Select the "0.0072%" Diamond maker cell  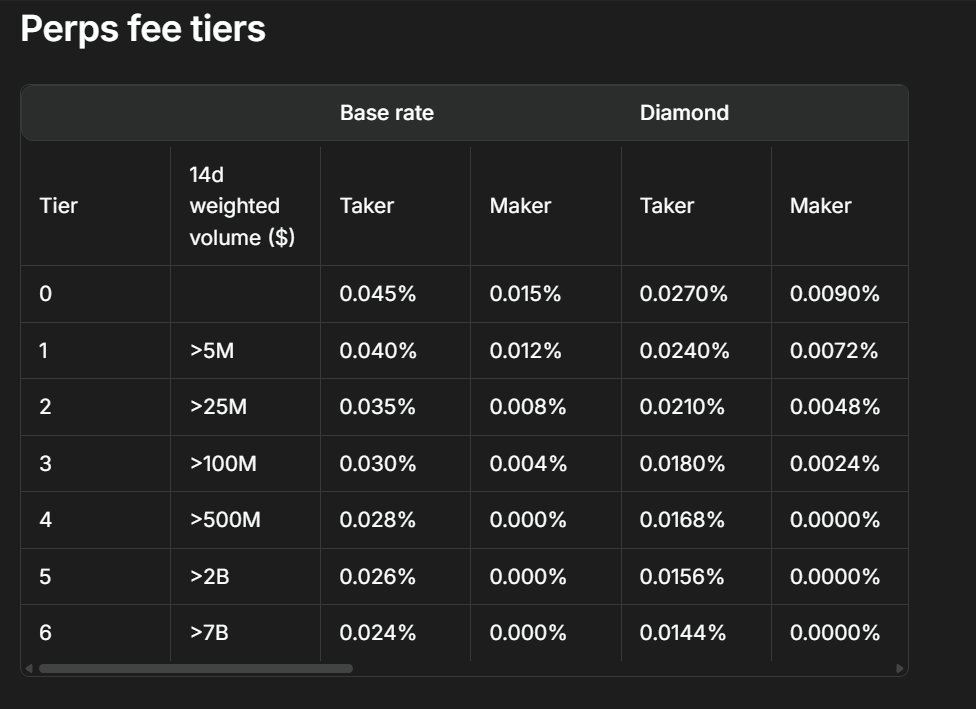tap(834, 351)
